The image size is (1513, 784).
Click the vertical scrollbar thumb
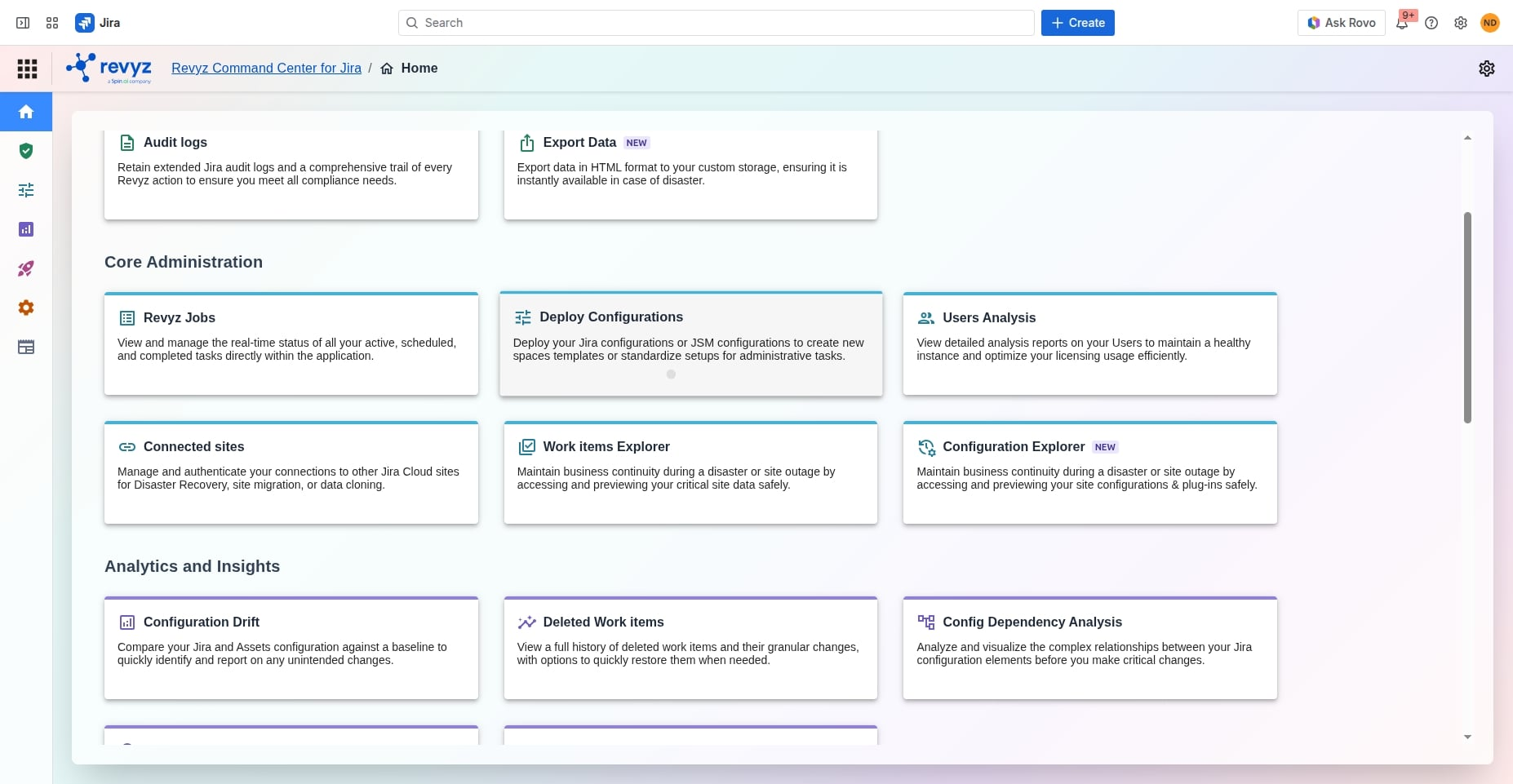(1467, 317)
